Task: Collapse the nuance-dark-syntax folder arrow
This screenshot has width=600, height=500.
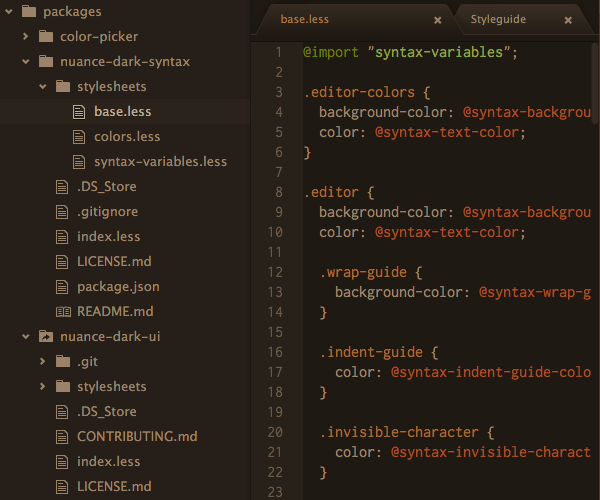Action: click(x=24, y=62)
